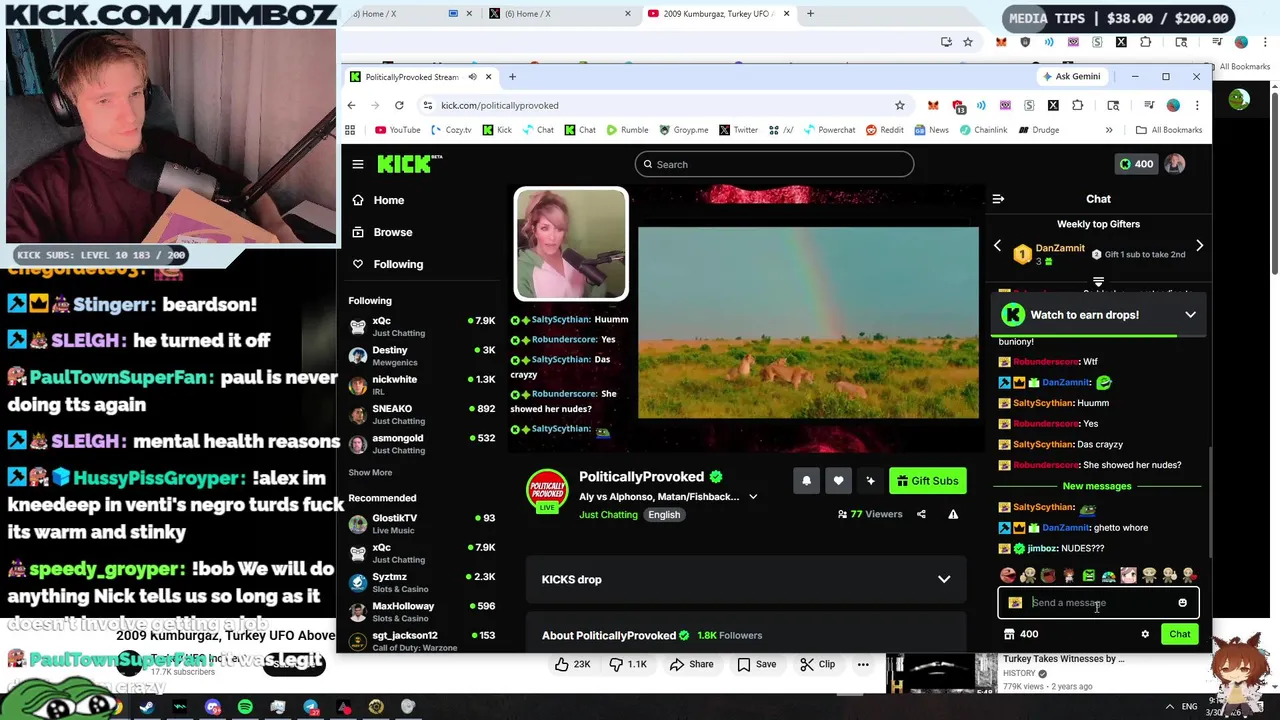The image size is (1280, 720).
Task: Show previous Weekly Top Gifters entry
Action: (x=997, y=246)
